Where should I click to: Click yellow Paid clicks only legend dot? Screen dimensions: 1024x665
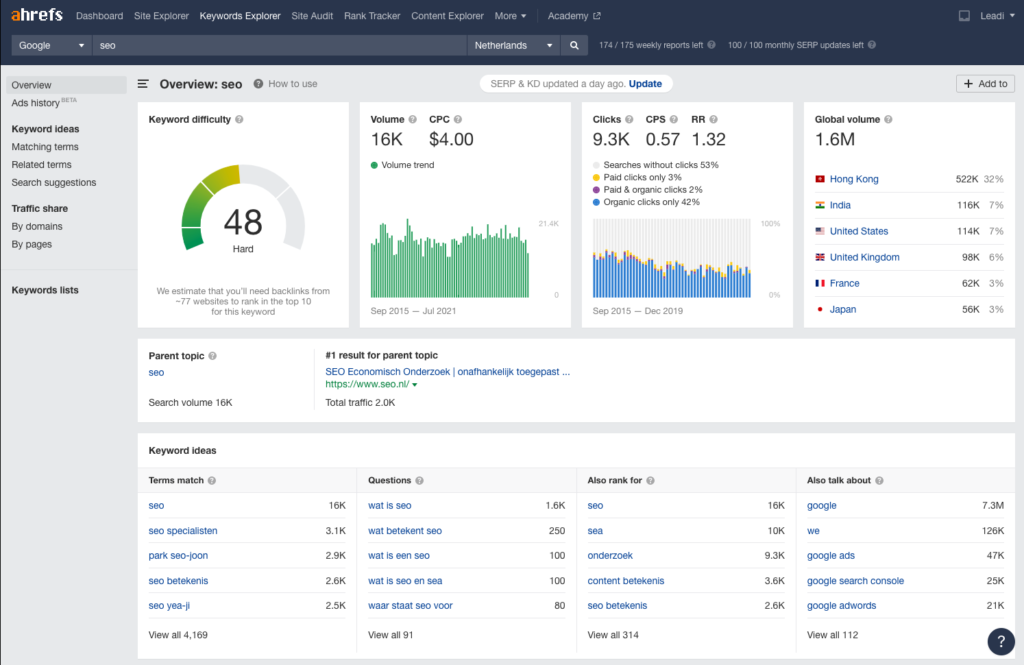tap(596, 178)
